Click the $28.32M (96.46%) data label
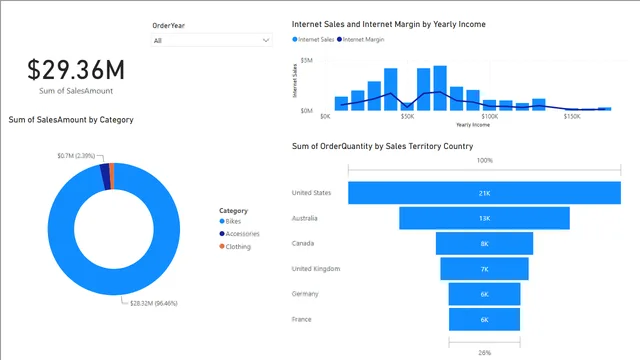This screenshot has height=360, width=640. 153,303
